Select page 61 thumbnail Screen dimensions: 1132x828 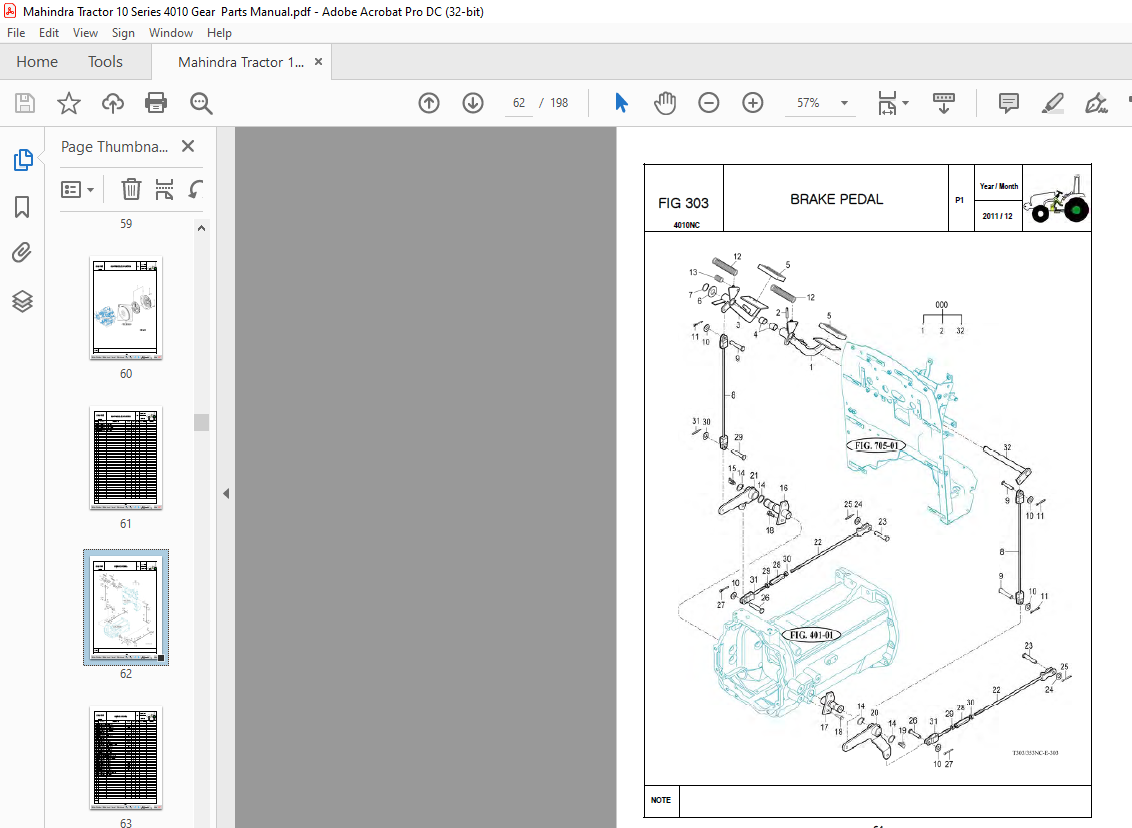[126, 458]
